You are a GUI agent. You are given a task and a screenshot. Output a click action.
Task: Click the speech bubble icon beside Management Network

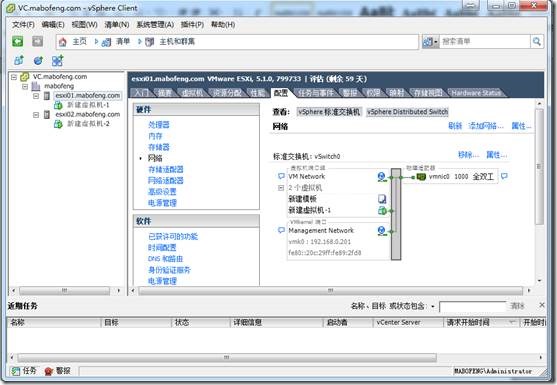281,231
